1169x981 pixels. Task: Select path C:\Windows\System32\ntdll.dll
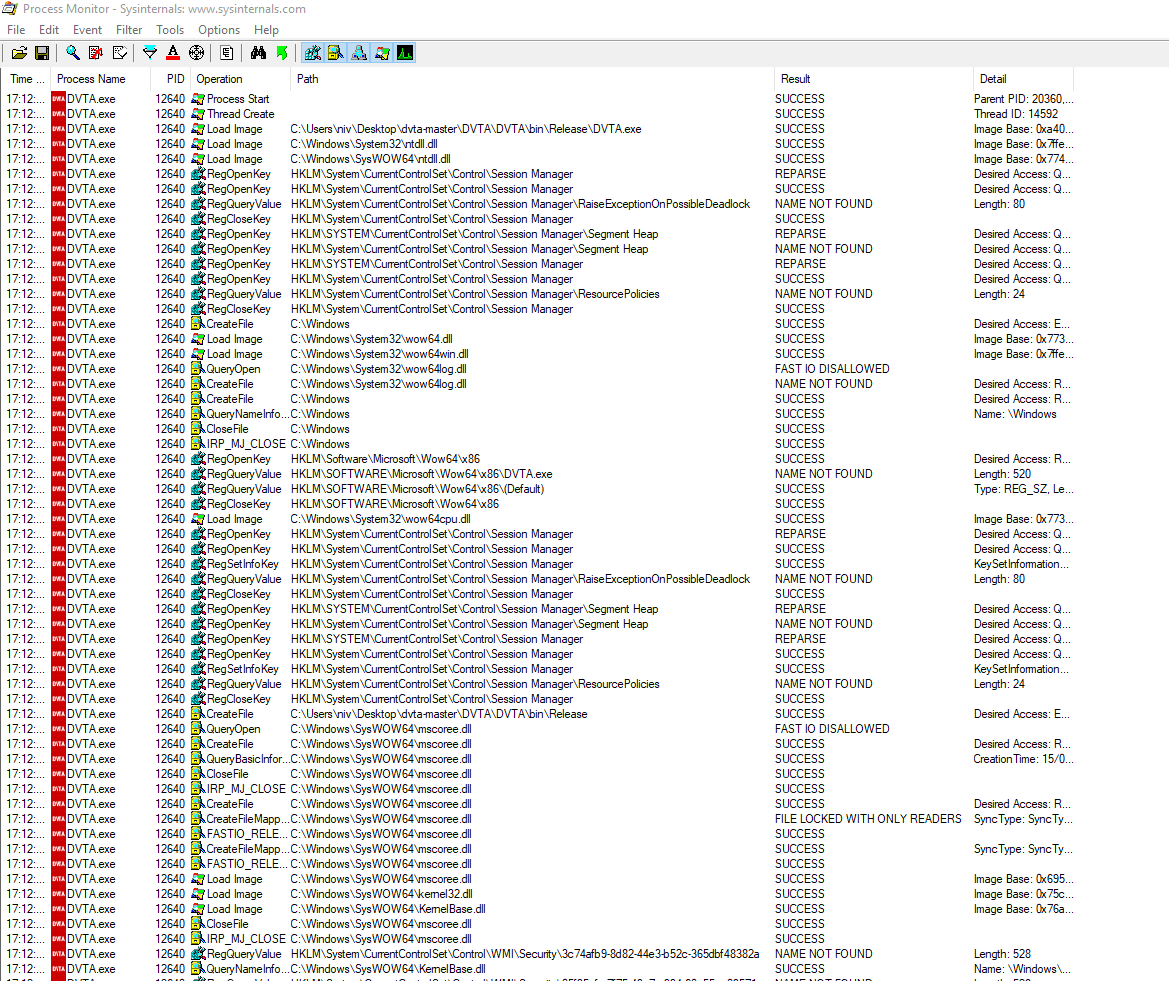pyautogui.click(x=364, y=144)
